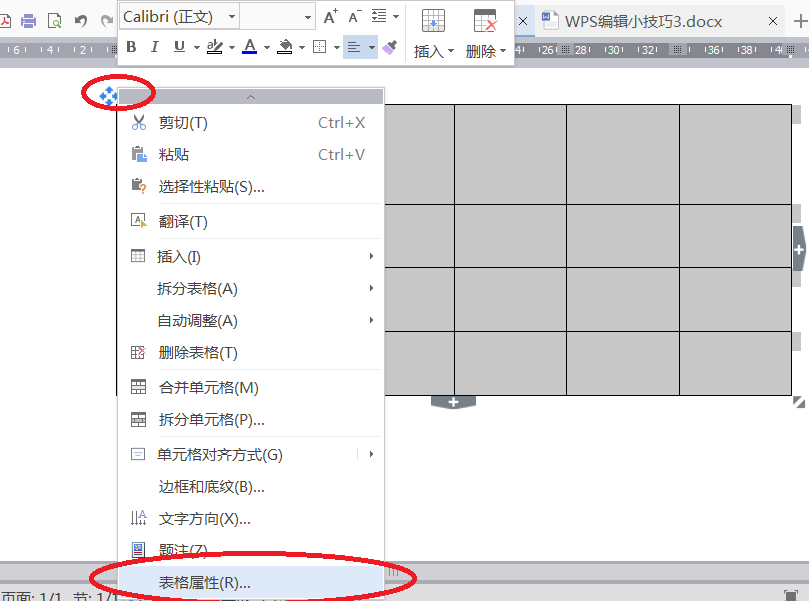The image size is (809, 601).
Task: Expand highlight color dropdown arrow
Action: pyautogui.click(x=232, y=47)
